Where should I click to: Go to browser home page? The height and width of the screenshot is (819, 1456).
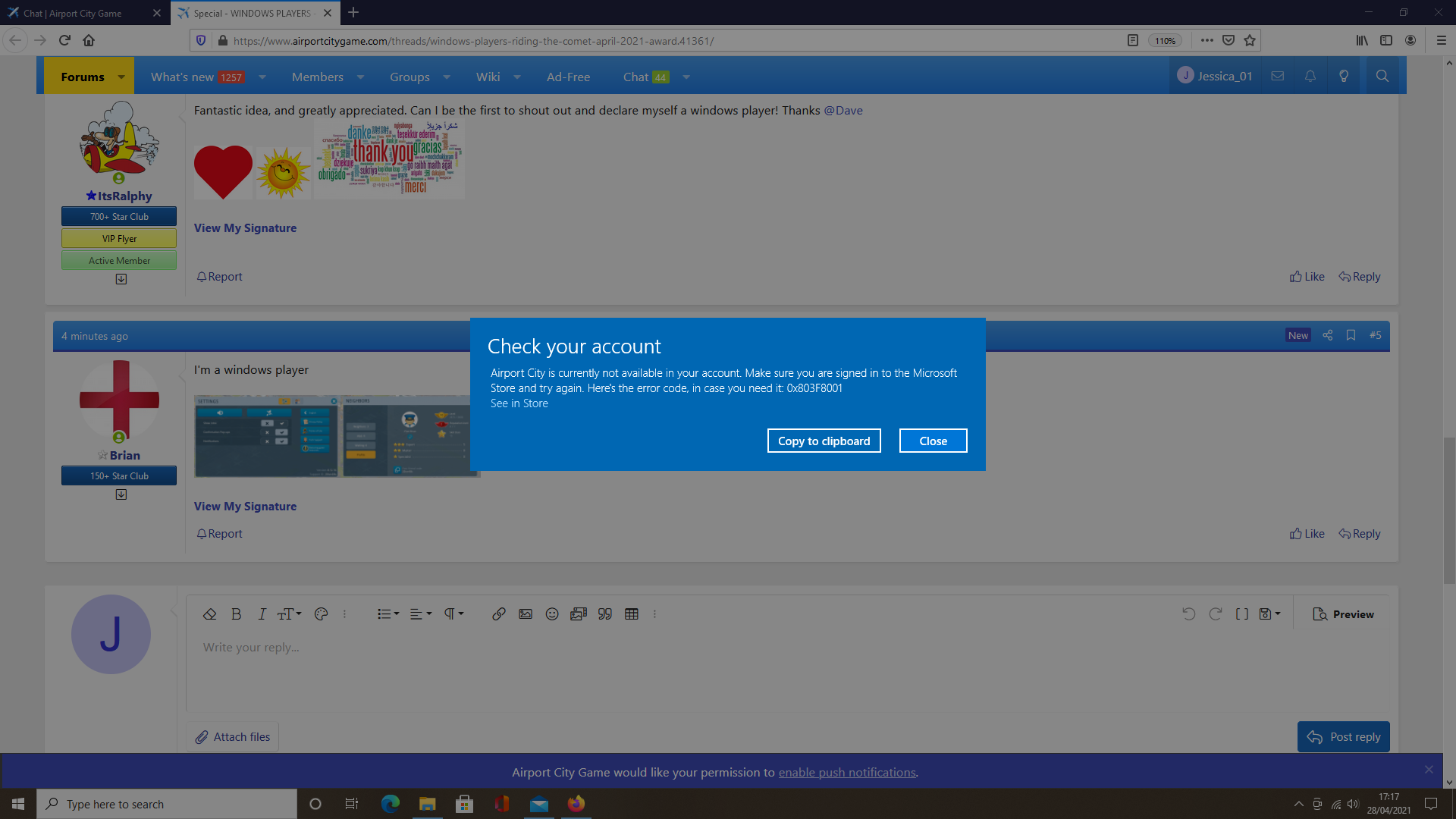pos(89,41)
